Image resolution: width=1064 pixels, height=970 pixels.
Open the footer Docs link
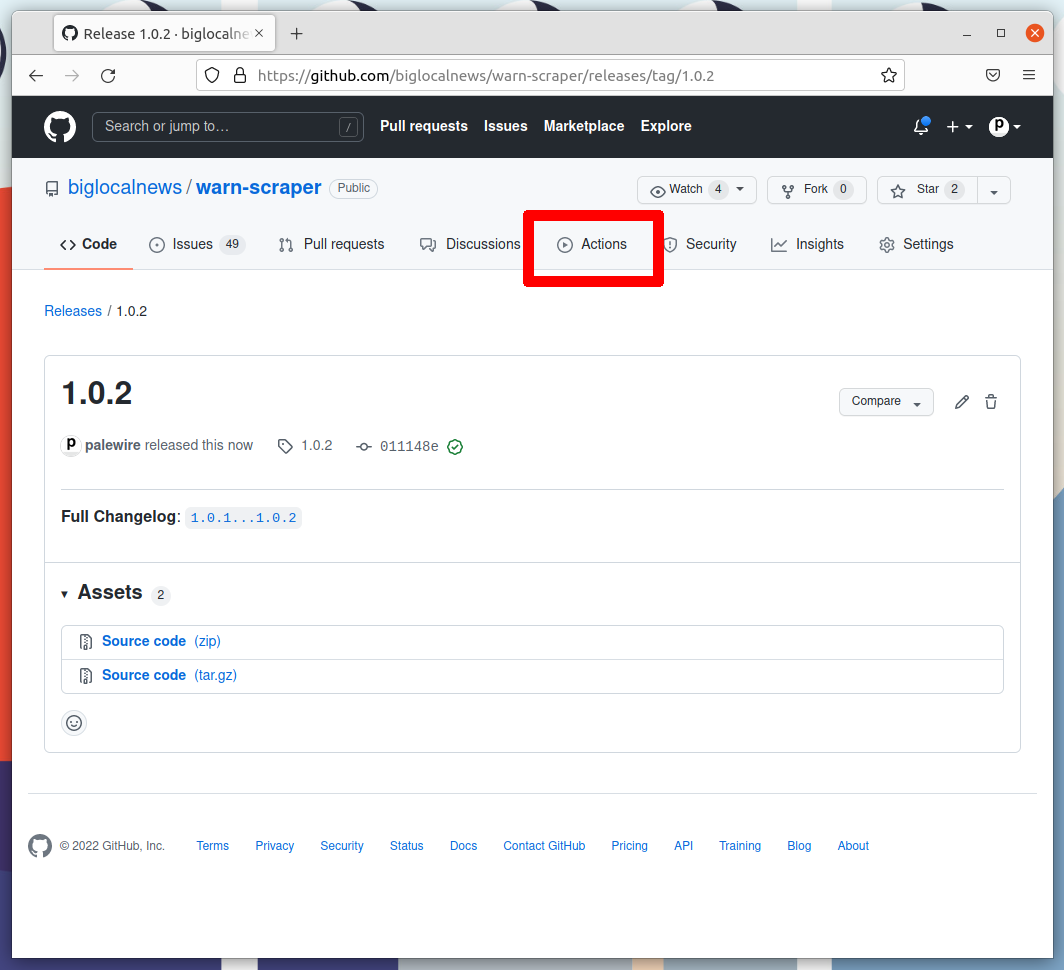point(463,846)
